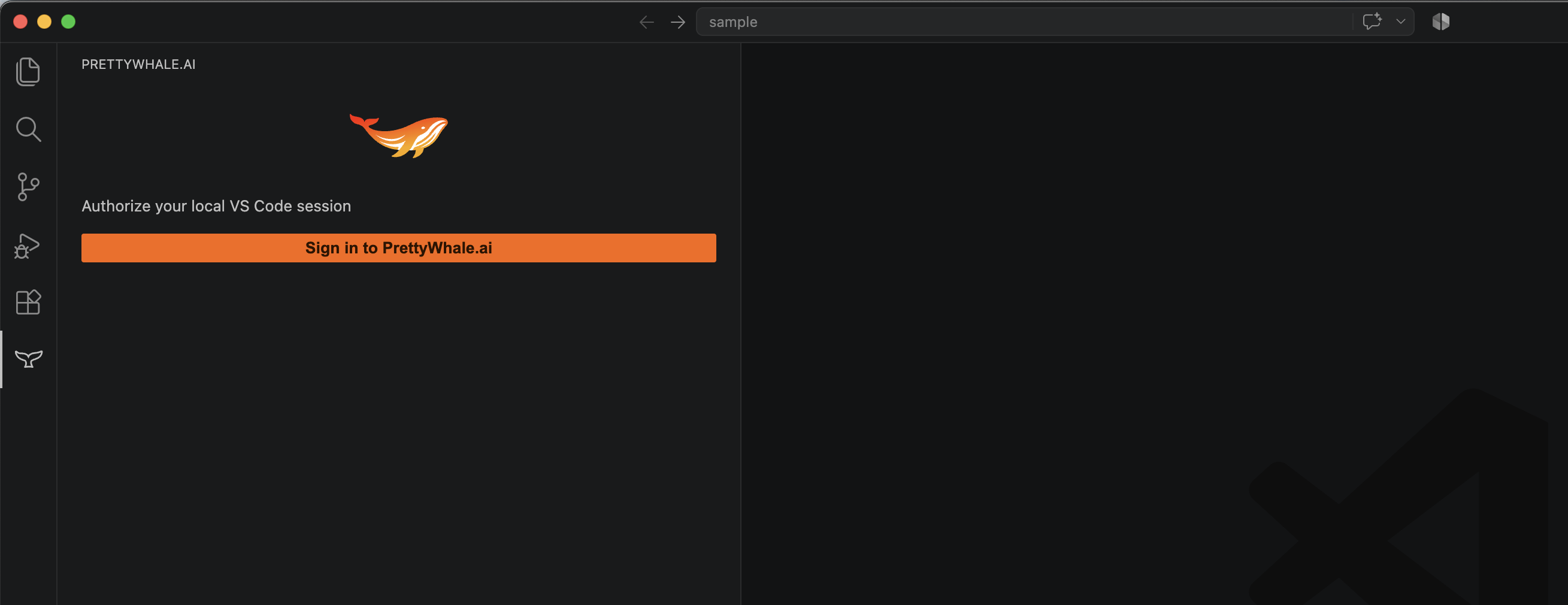Minimize the window with the yellow button
This screenshot has height=605, width=1568.
coord(44,22)
